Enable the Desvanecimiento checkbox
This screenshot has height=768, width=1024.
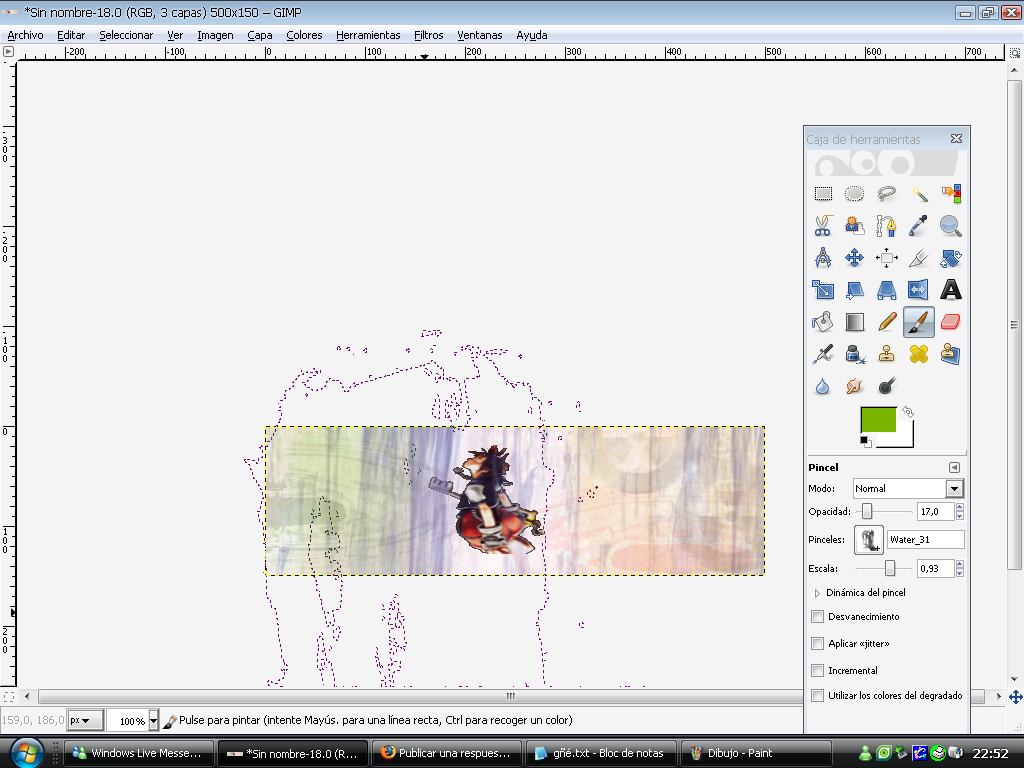tap(817, 616)
